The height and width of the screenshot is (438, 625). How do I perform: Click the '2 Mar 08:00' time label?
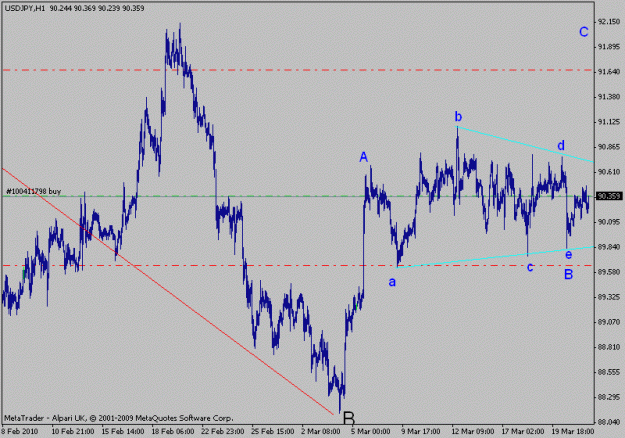click(321, 432)
